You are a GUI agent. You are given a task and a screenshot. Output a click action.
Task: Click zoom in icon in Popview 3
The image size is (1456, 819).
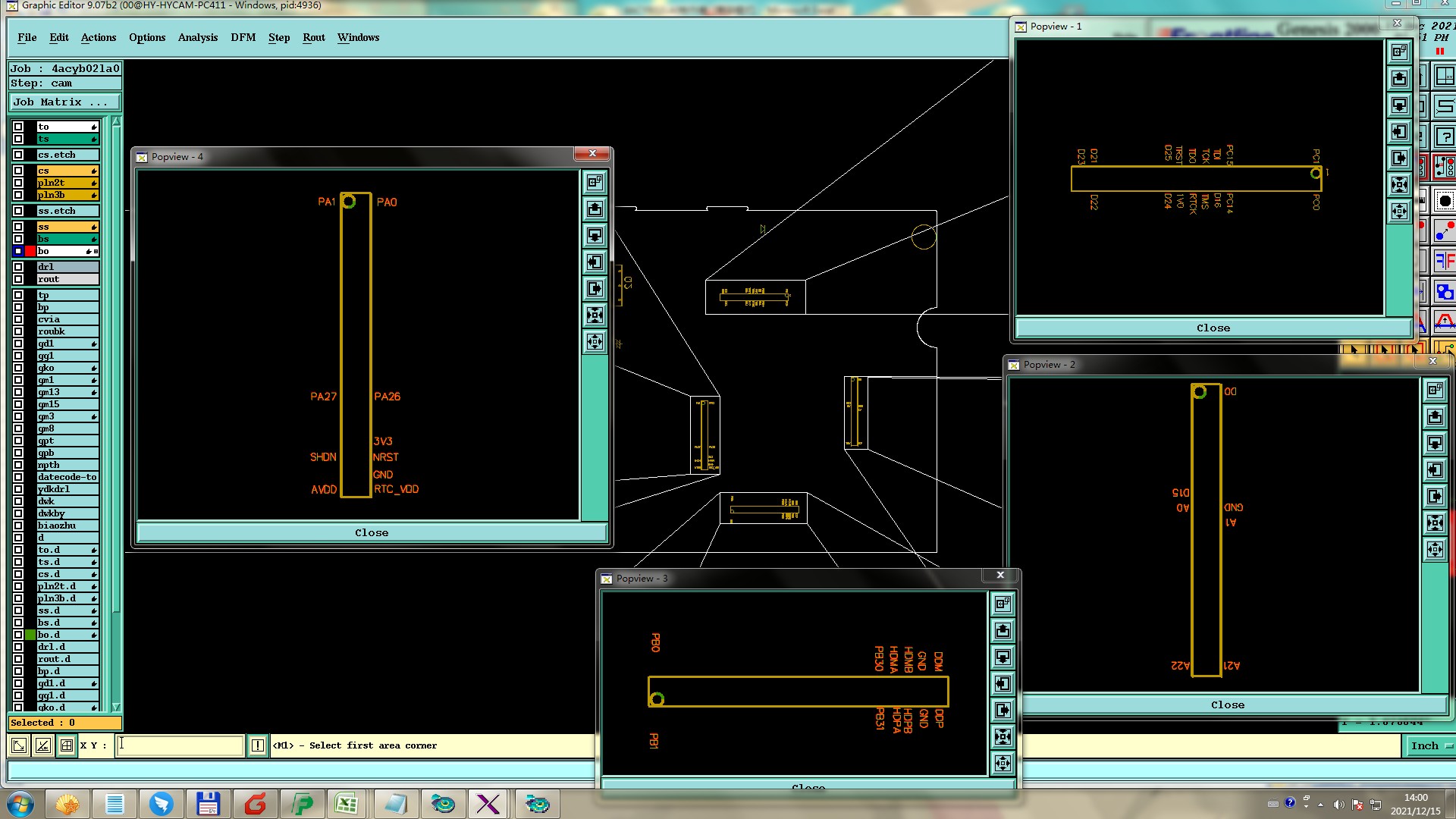(1003, 736)
